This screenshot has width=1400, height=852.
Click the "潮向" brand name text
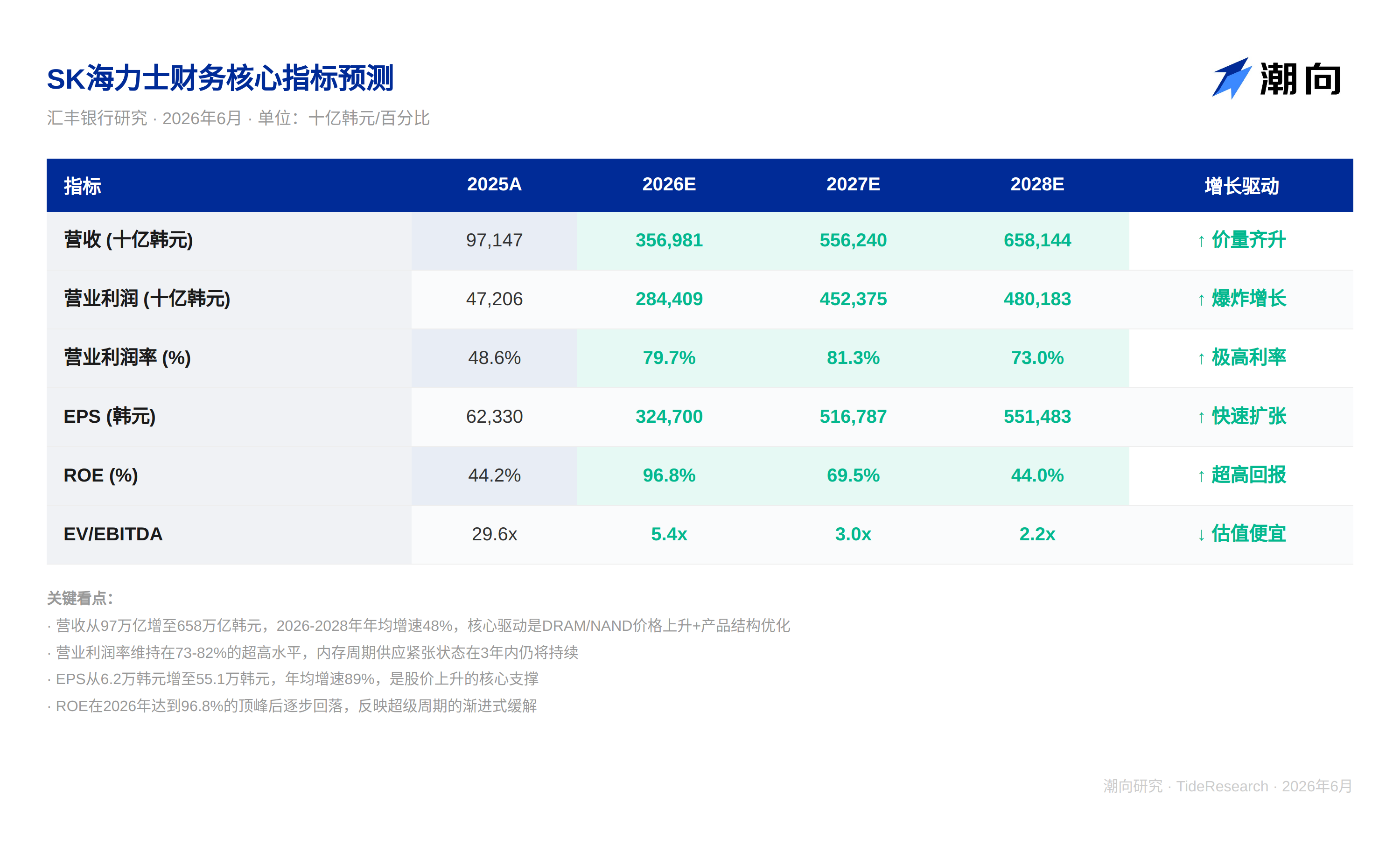click(x=1300, y=79)
